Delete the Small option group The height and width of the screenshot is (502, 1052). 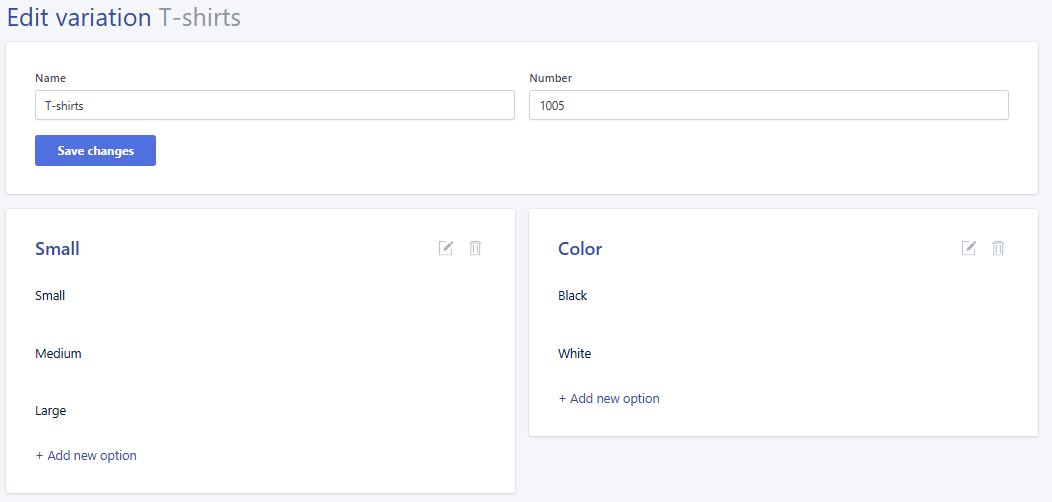(x=475, y=248)
